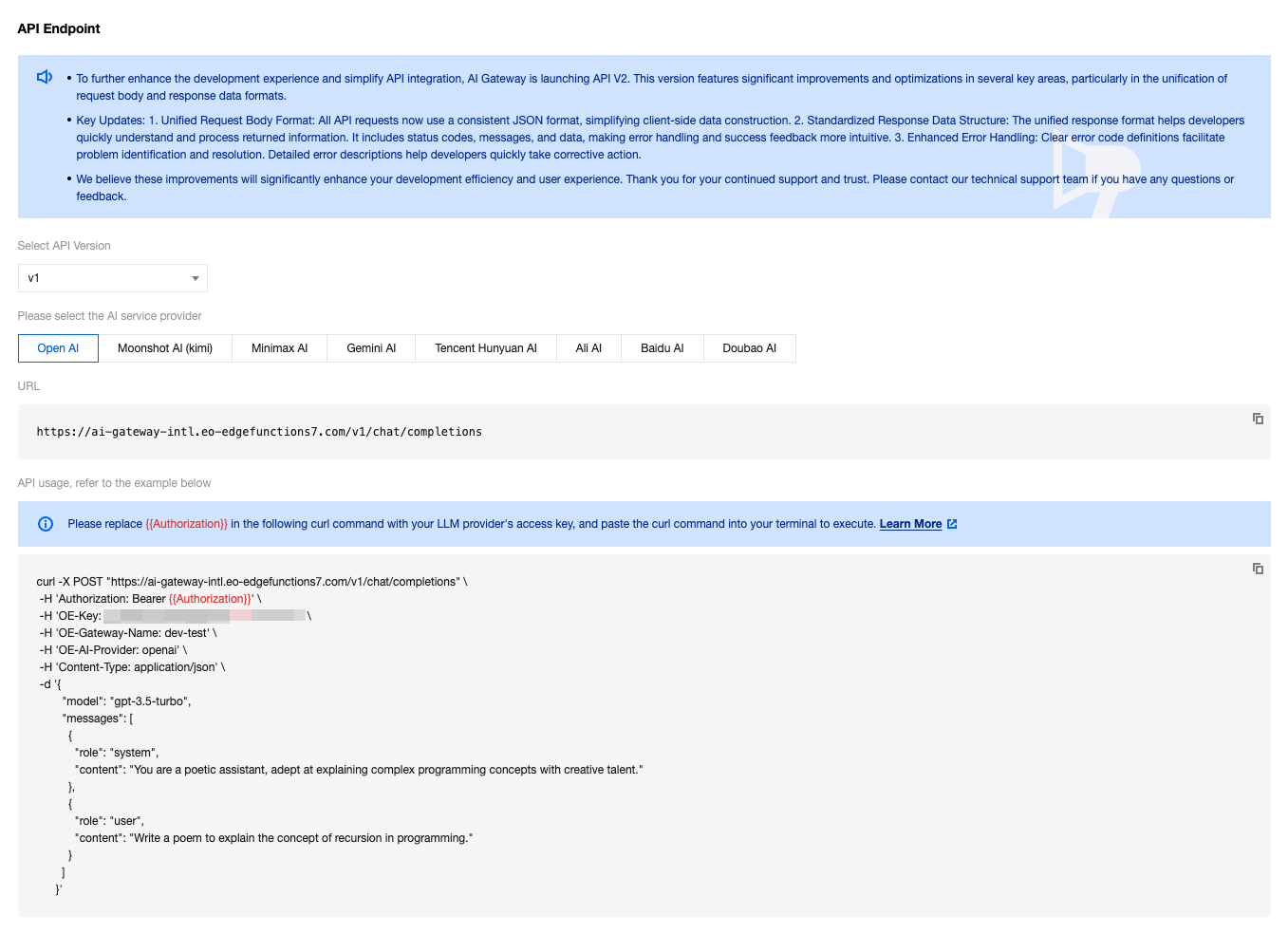Switch to Tencent Hunyuan AI provider
Screen dimensions: 1288x934
(485, 348)
